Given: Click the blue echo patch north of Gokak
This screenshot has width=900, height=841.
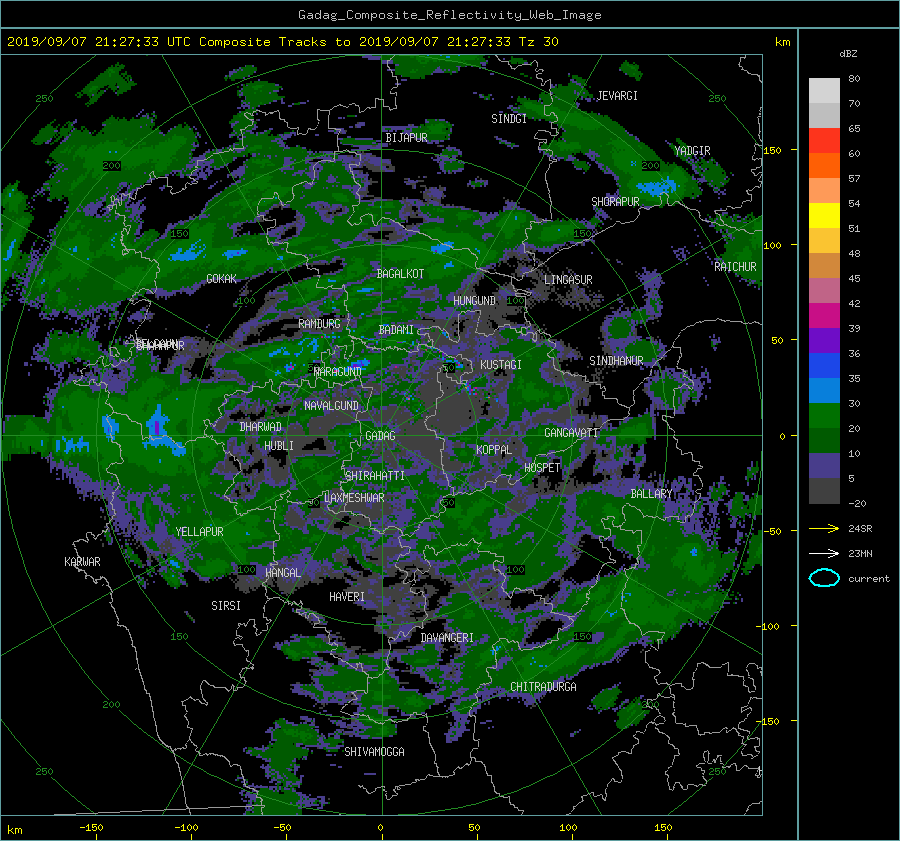Looking at the screenshot, I should (x=189, y=252).
